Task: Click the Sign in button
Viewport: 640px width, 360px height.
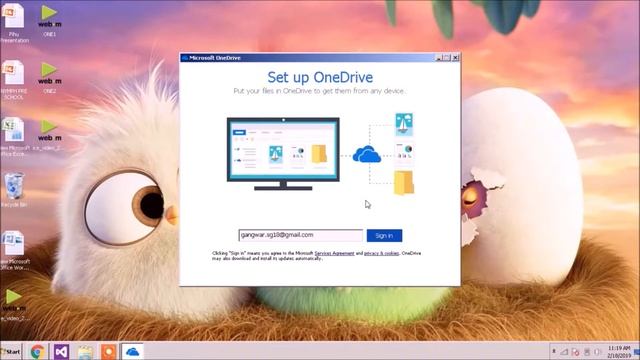Action: click(384, 236)
